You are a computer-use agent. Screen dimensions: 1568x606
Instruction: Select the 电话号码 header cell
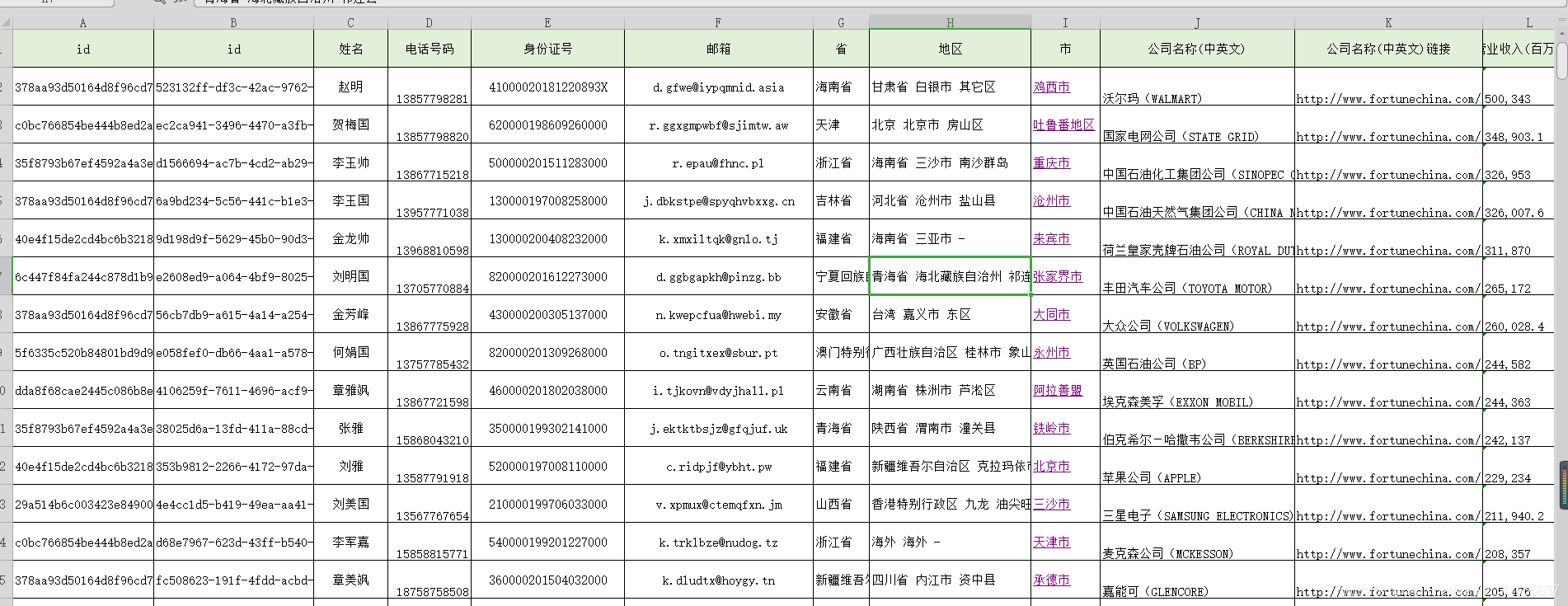click(430, 49)
